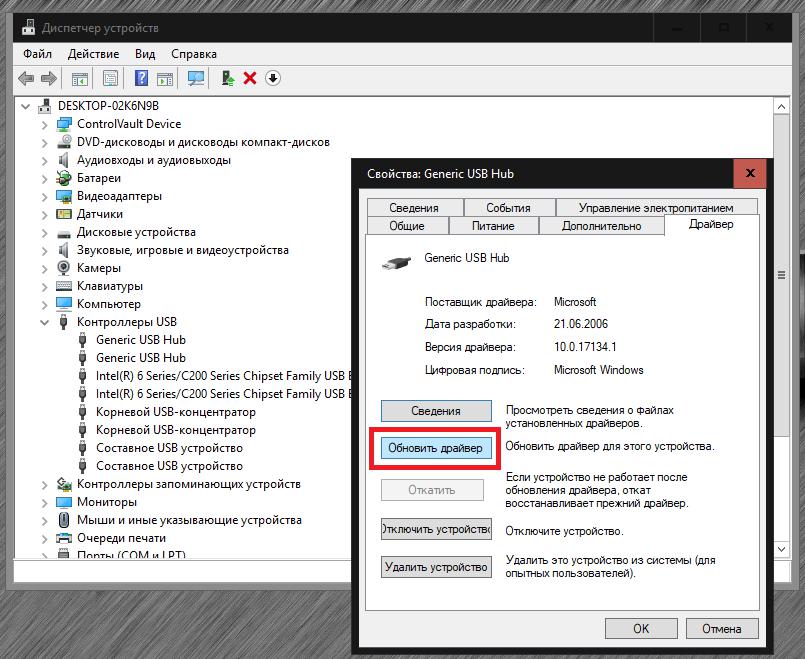Click the Сведения driver details button
This screenshot has width=805, height=659.
tap(436, 411)
